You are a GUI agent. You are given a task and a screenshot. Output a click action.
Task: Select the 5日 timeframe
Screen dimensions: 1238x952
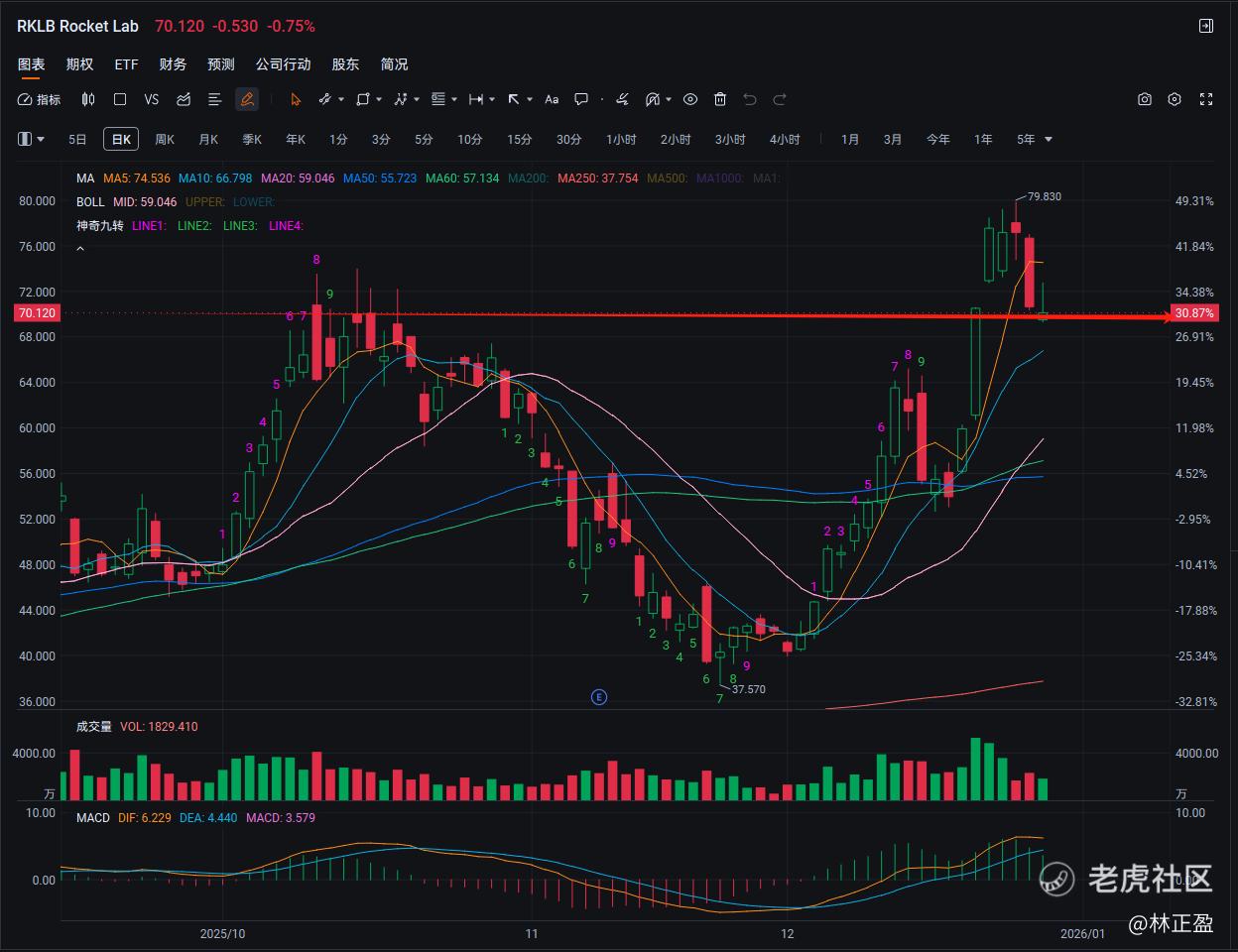click(x=77, y=140)
